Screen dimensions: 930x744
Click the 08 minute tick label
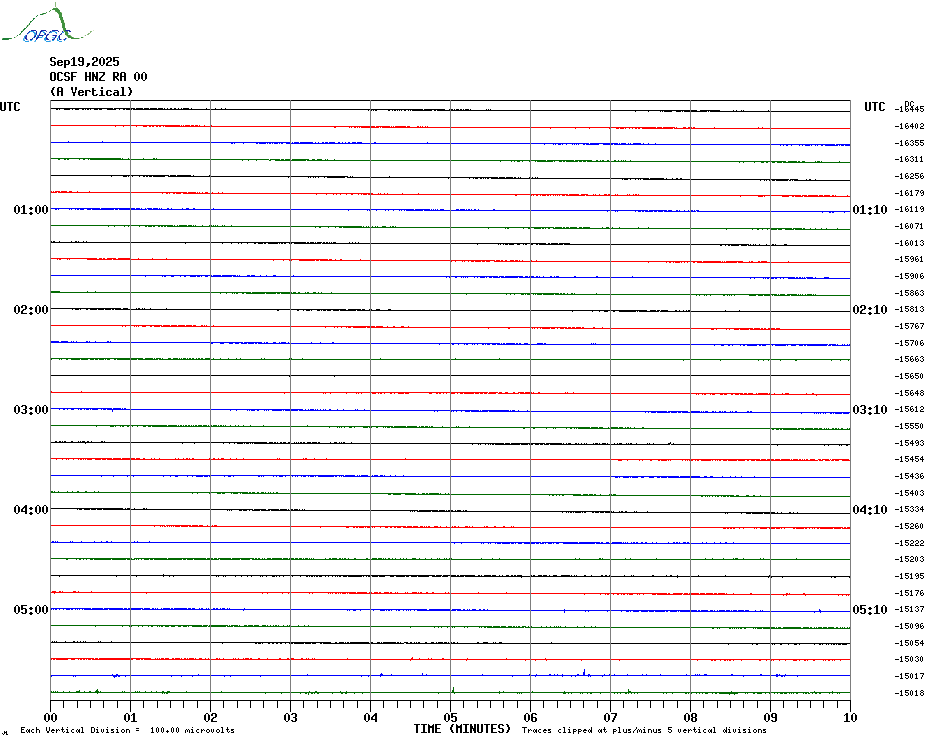point(690,717)
